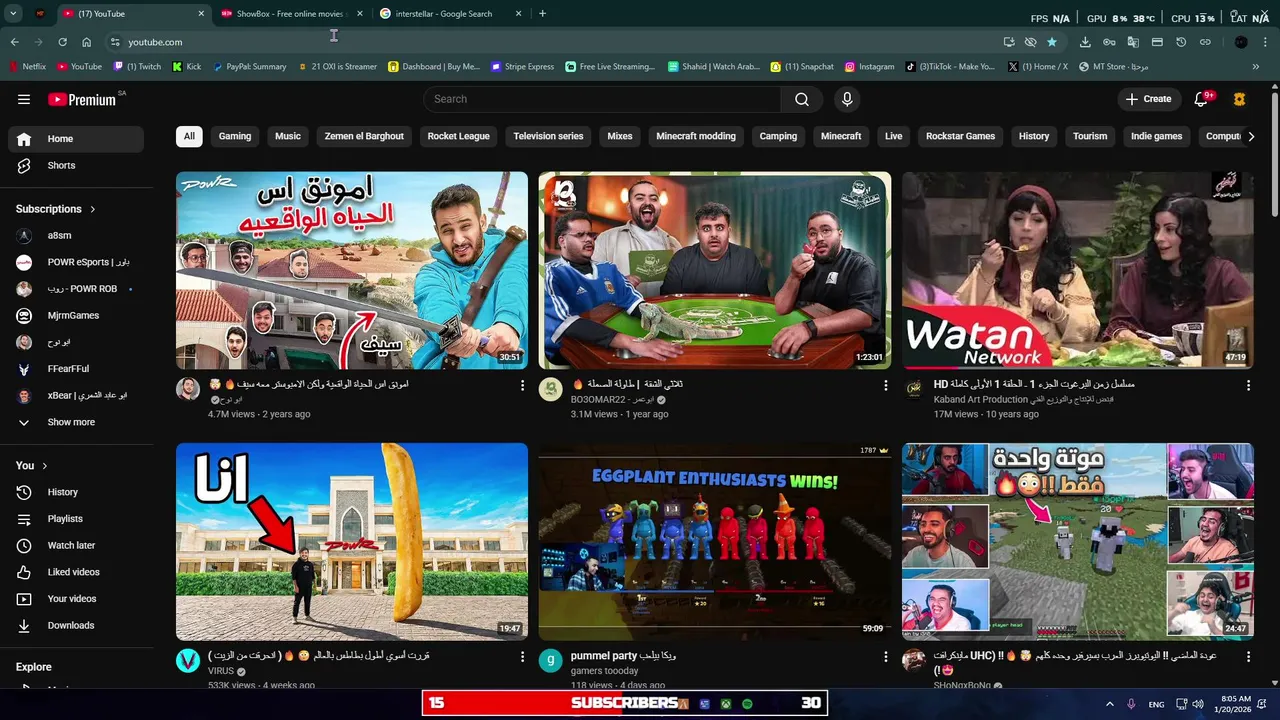This screenshot has height=720, width=1280.
Task: Open the YouTube hamburger guide menu
Action: coord(24,99)
